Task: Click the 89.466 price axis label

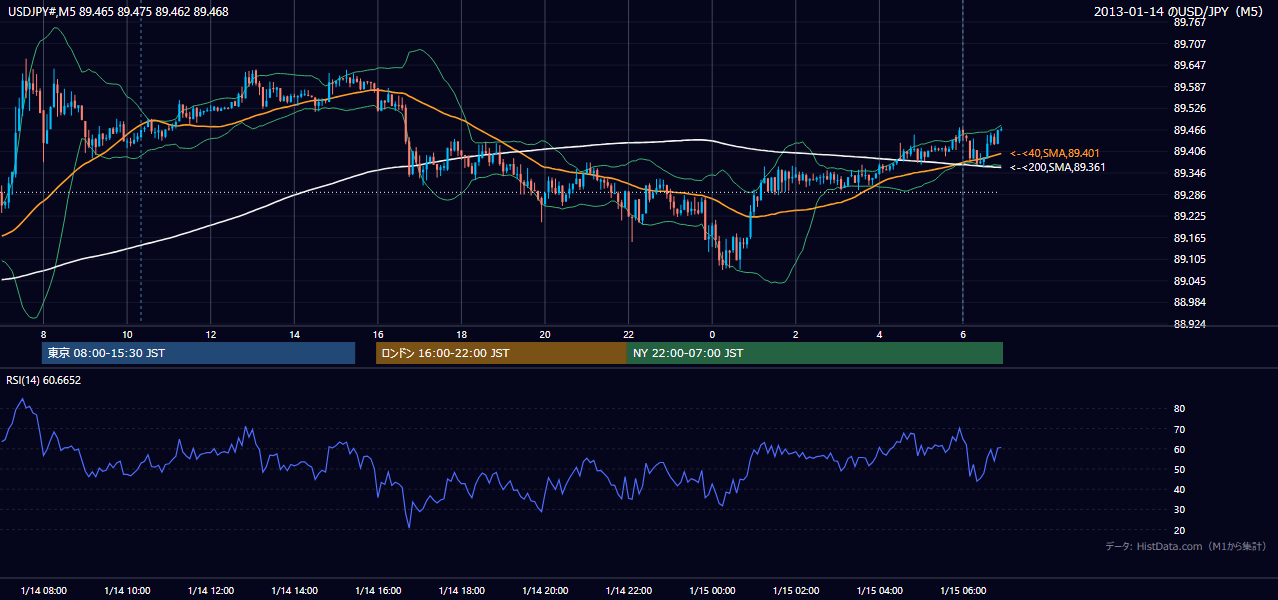Action: pyautogui.click(x=1189, y=130)
